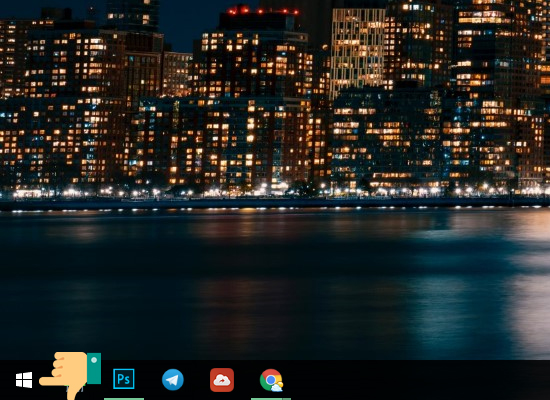Select the blue paper-plane Telegram icon
This screenshot has width=550, height=400.
[173, 380]
